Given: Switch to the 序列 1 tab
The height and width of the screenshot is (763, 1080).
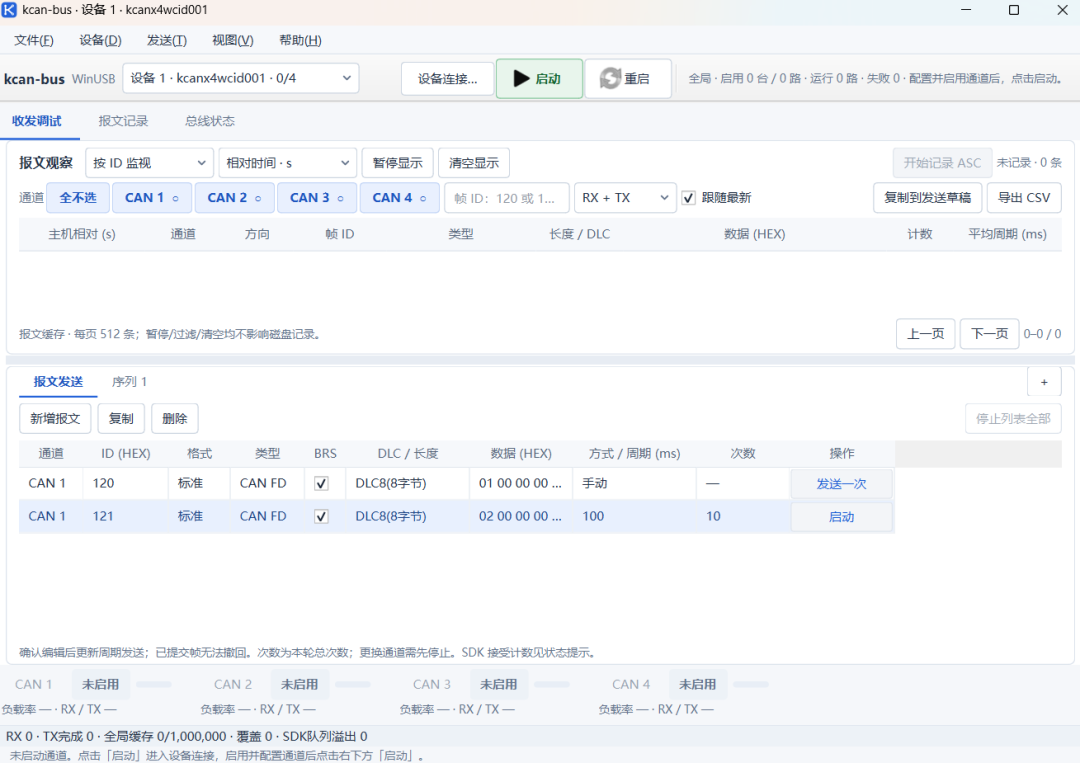Looking at the screenshot, I should (x=129, y=382).
